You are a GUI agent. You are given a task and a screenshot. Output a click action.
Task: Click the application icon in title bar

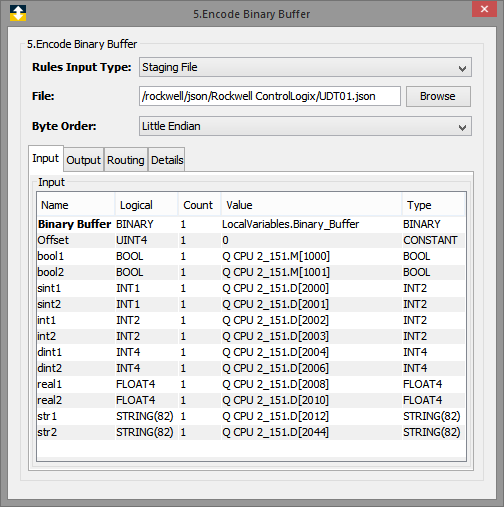pyautogui.click(x=18, y=13)
